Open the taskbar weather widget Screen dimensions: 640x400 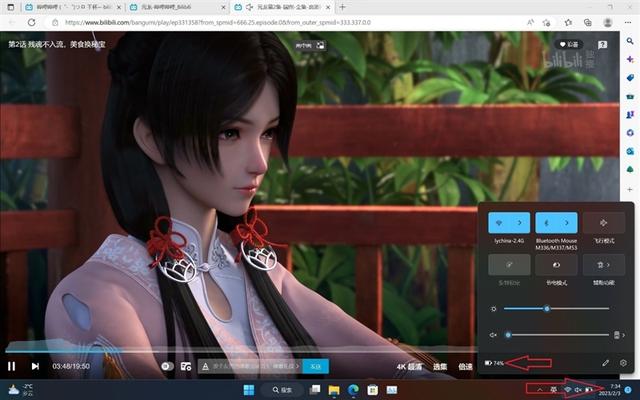(20, 390)
